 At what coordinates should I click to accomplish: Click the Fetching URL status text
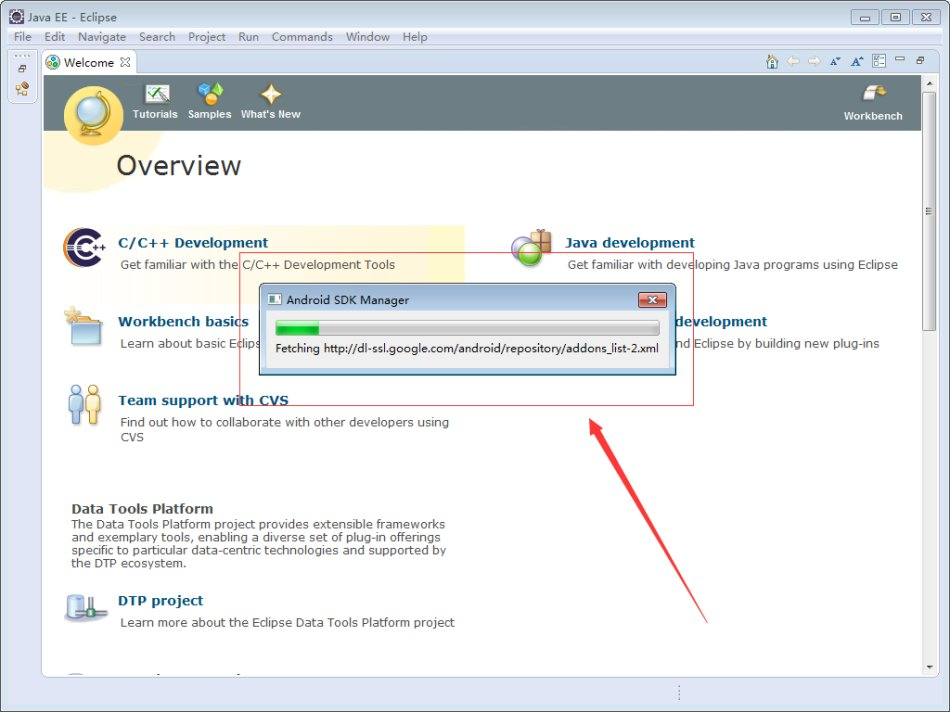tap(467, 348)
